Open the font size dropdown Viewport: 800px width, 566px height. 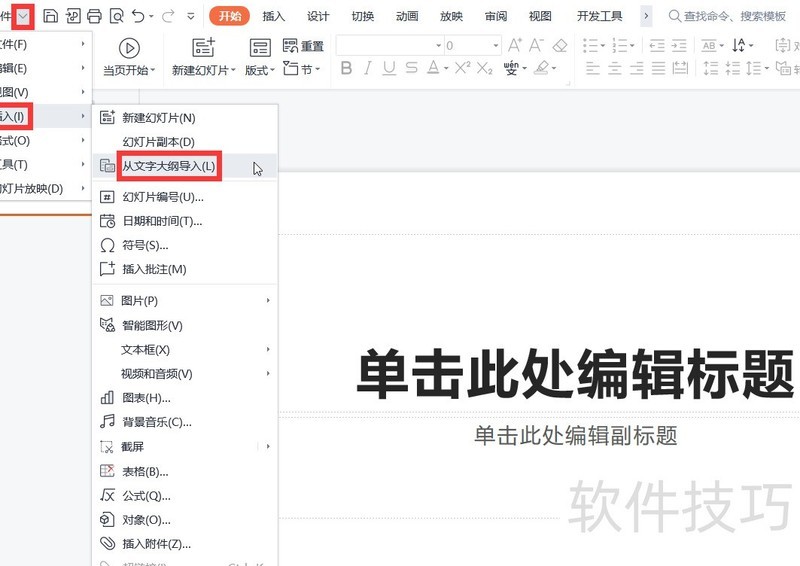495,46
